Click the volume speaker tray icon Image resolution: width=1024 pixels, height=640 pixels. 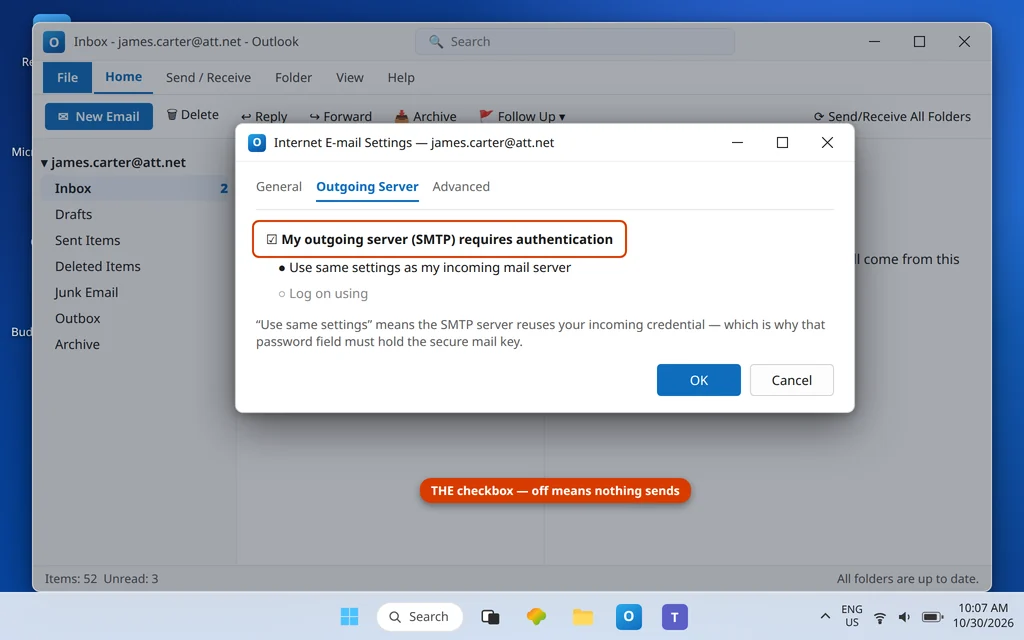(x=904, y=617)
